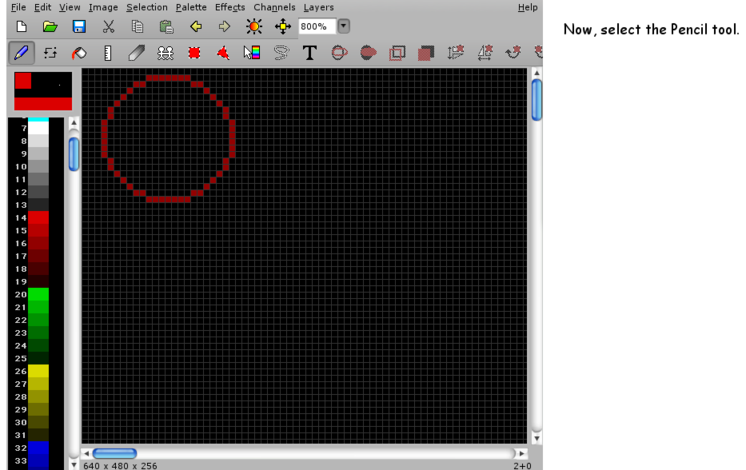Choose the Straight Line tool

tap(107, 52)
